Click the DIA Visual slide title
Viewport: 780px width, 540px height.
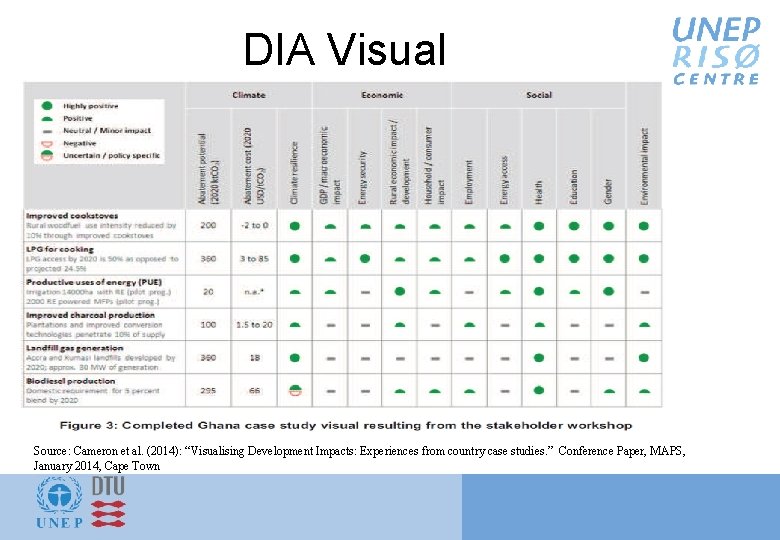pyautogui.click(x=345, y=49)
